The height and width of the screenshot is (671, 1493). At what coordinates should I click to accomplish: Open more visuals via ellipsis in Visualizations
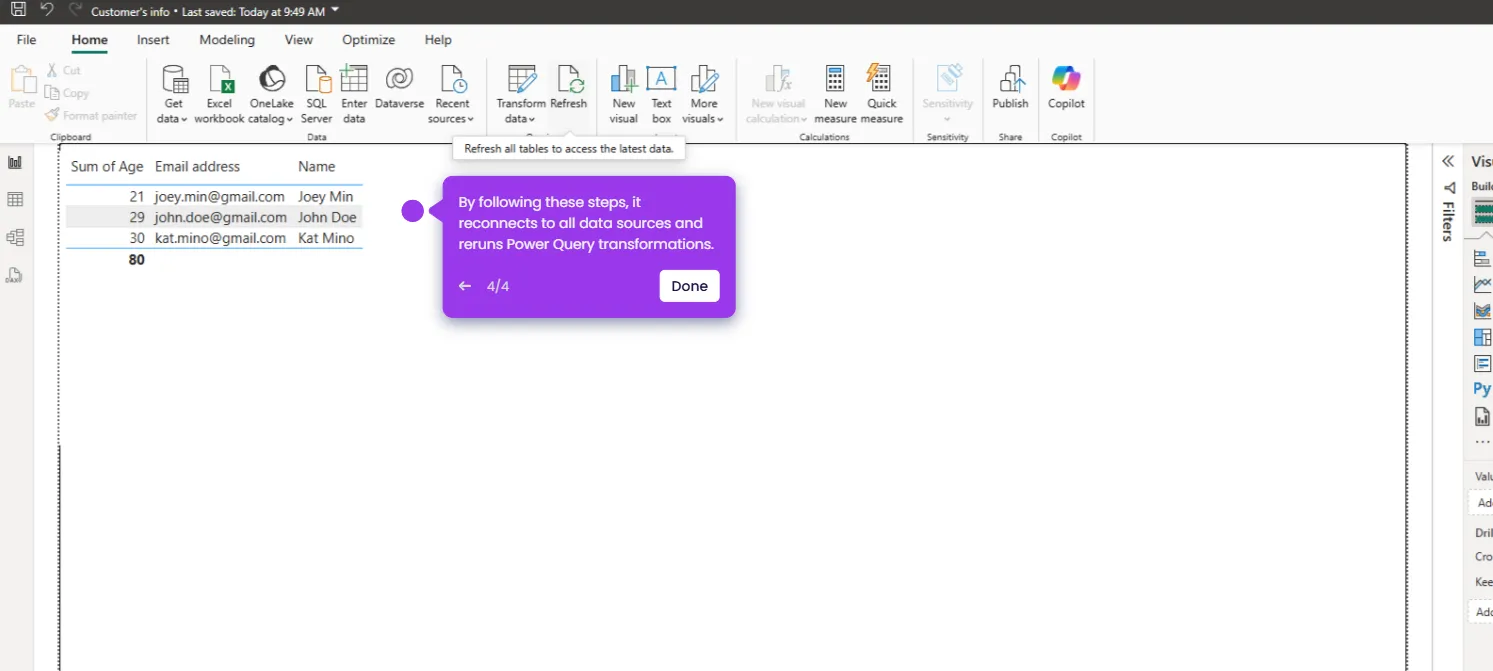tap(1482, 441)
